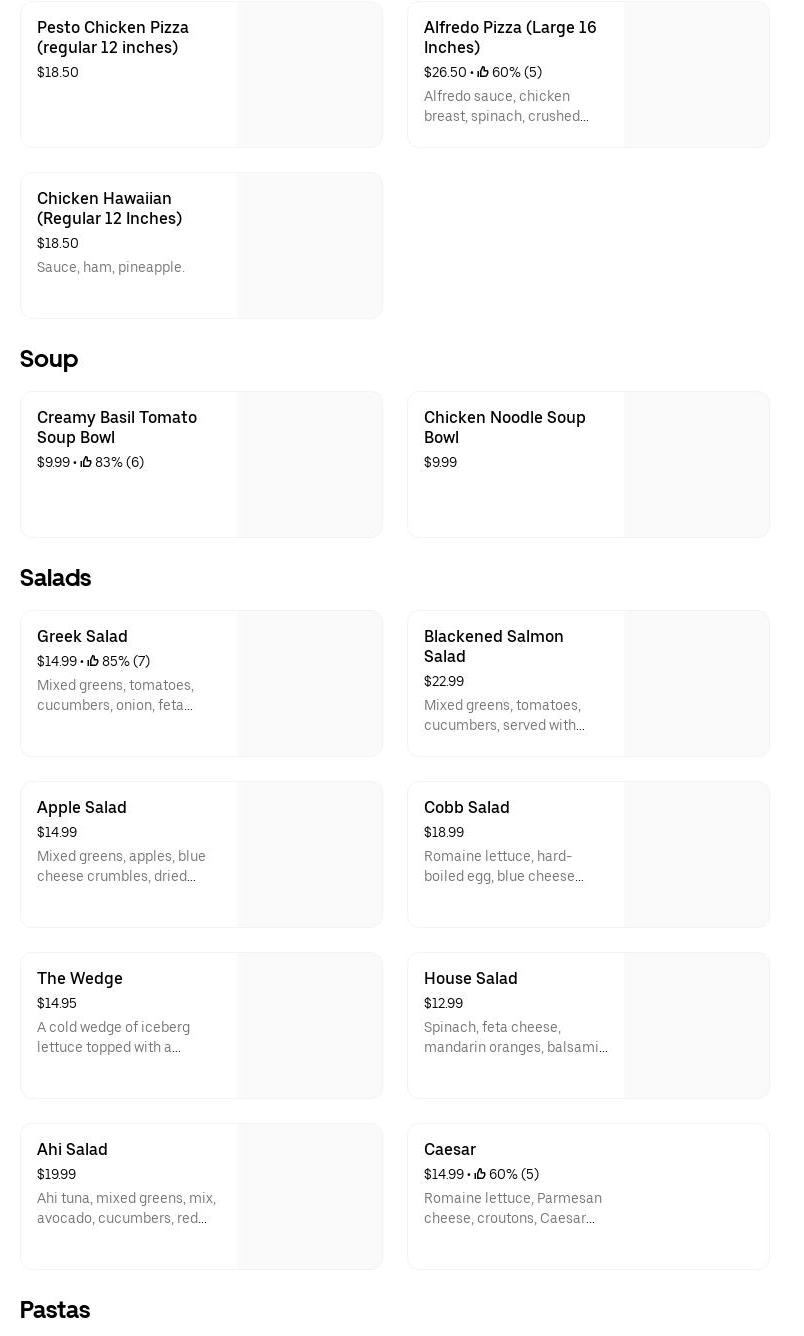The image size is (804, 1336).
Task: Select the Cobb Salad item name
Action: pos(467,807)
